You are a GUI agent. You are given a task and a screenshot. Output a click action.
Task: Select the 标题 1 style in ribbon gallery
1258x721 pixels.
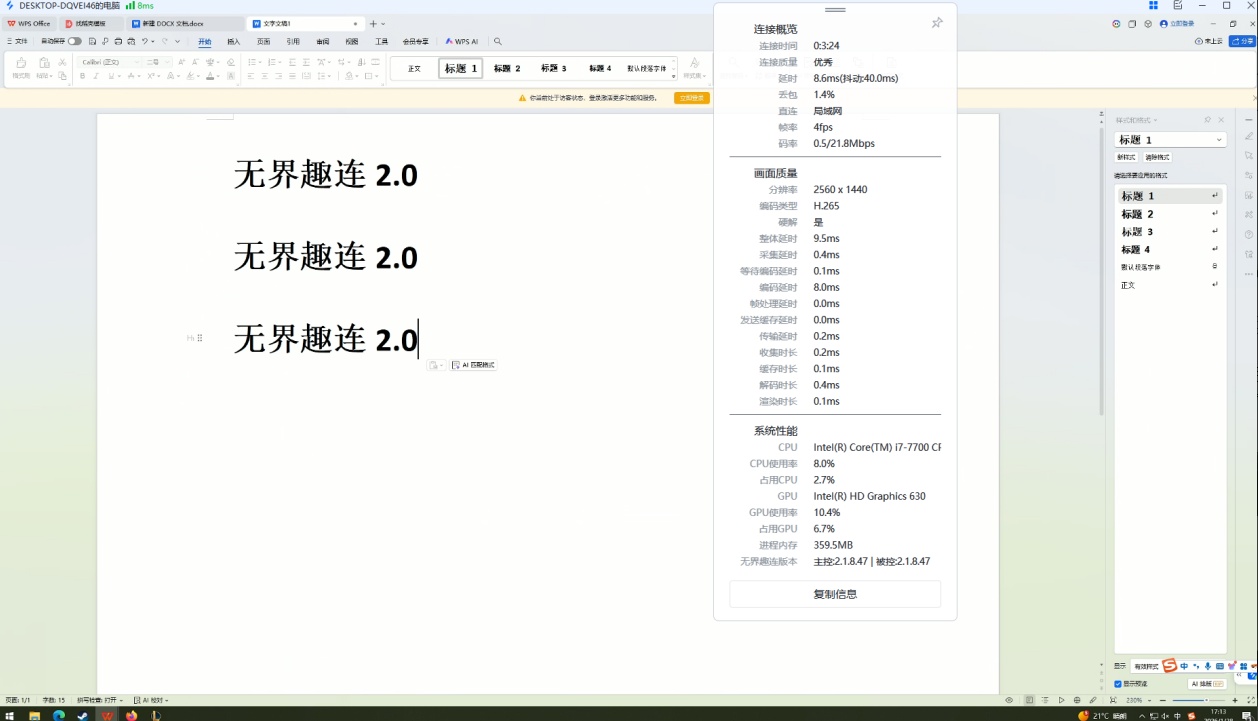coord(460,69)
